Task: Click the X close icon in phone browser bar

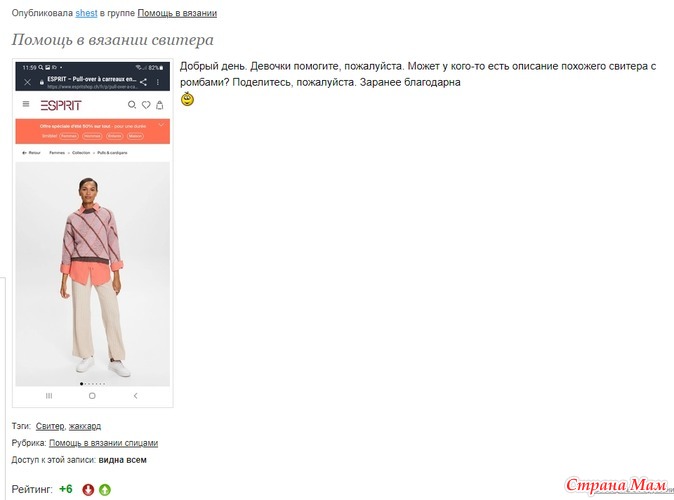Action: coord(28,82)
